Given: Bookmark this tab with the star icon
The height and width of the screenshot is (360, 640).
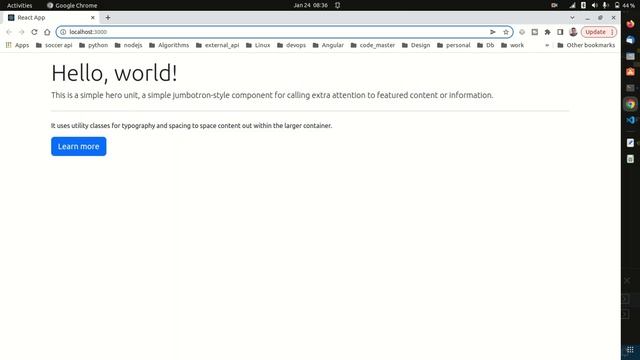Looking at the screenshot, I should 506,32.
